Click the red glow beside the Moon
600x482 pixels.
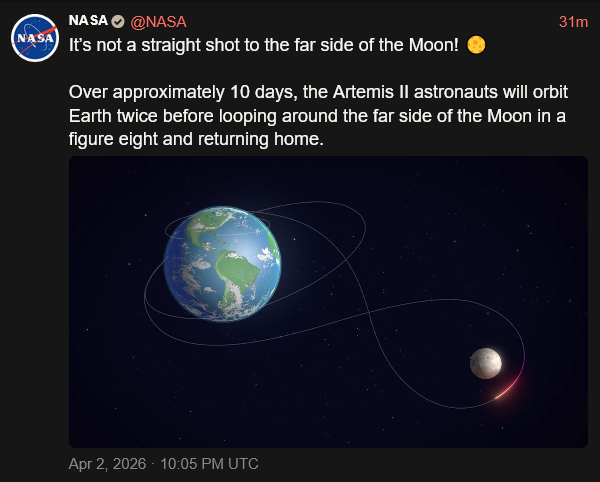(x=509, y=388)
